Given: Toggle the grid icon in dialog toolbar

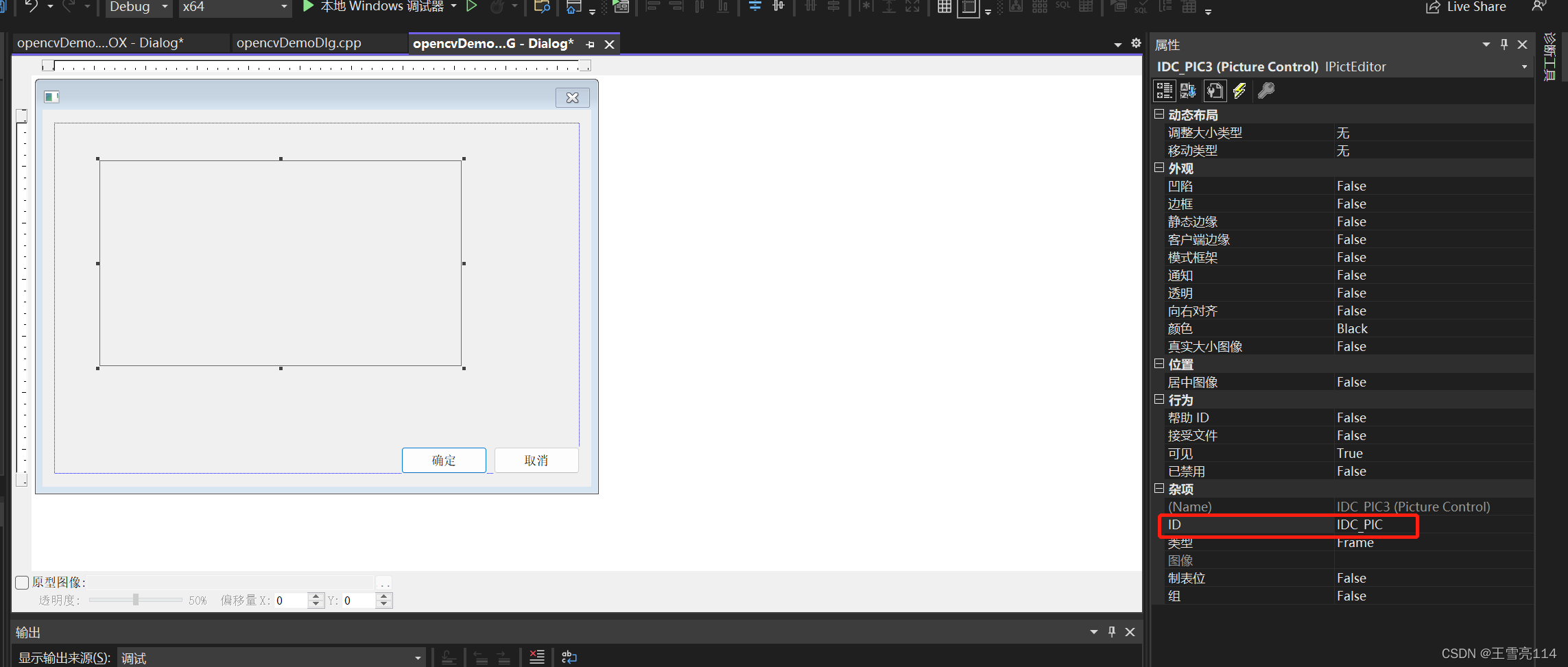Looking at the screenshot, I should [945, 7].
